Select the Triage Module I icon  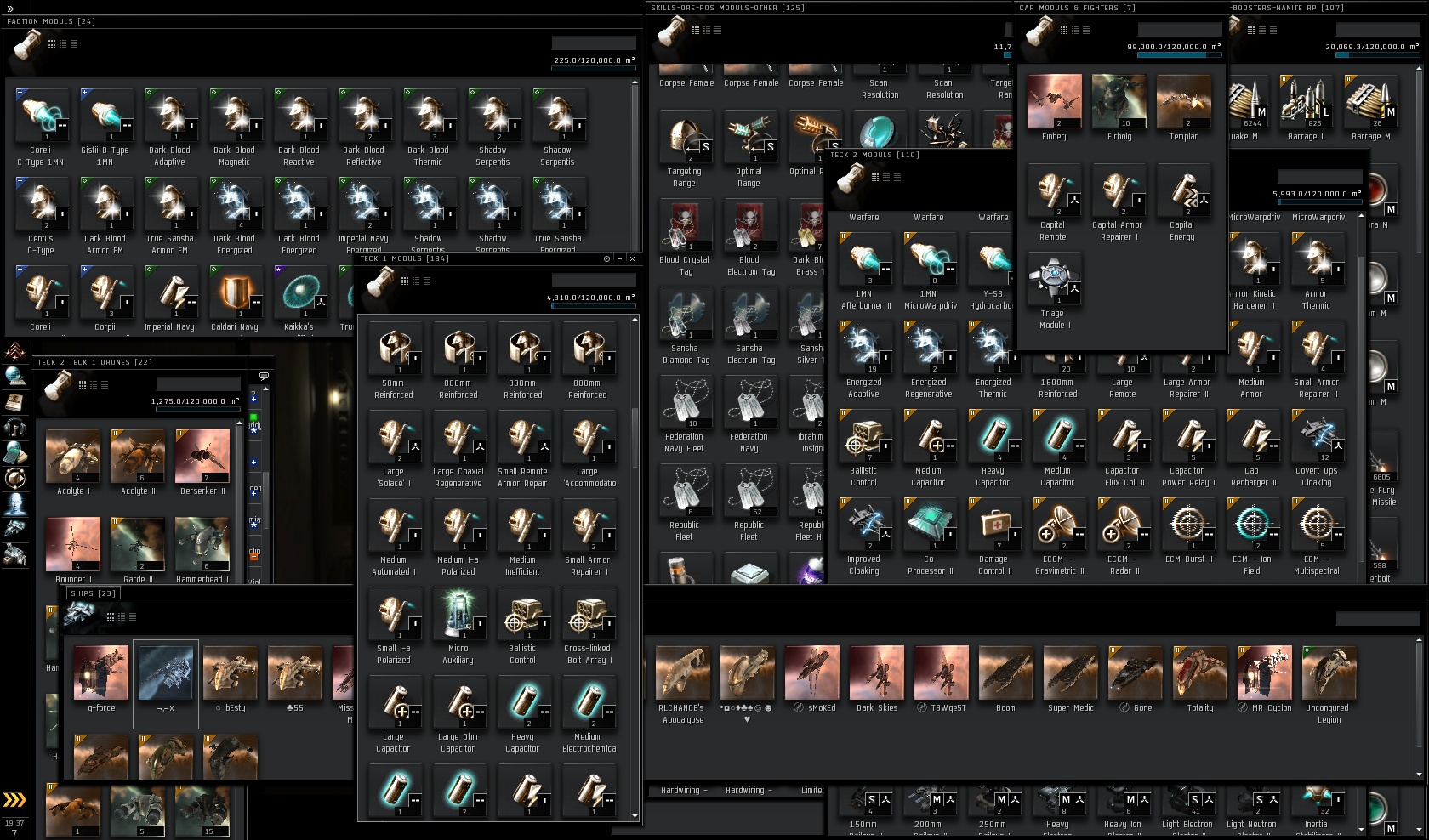coord(1055,279)
